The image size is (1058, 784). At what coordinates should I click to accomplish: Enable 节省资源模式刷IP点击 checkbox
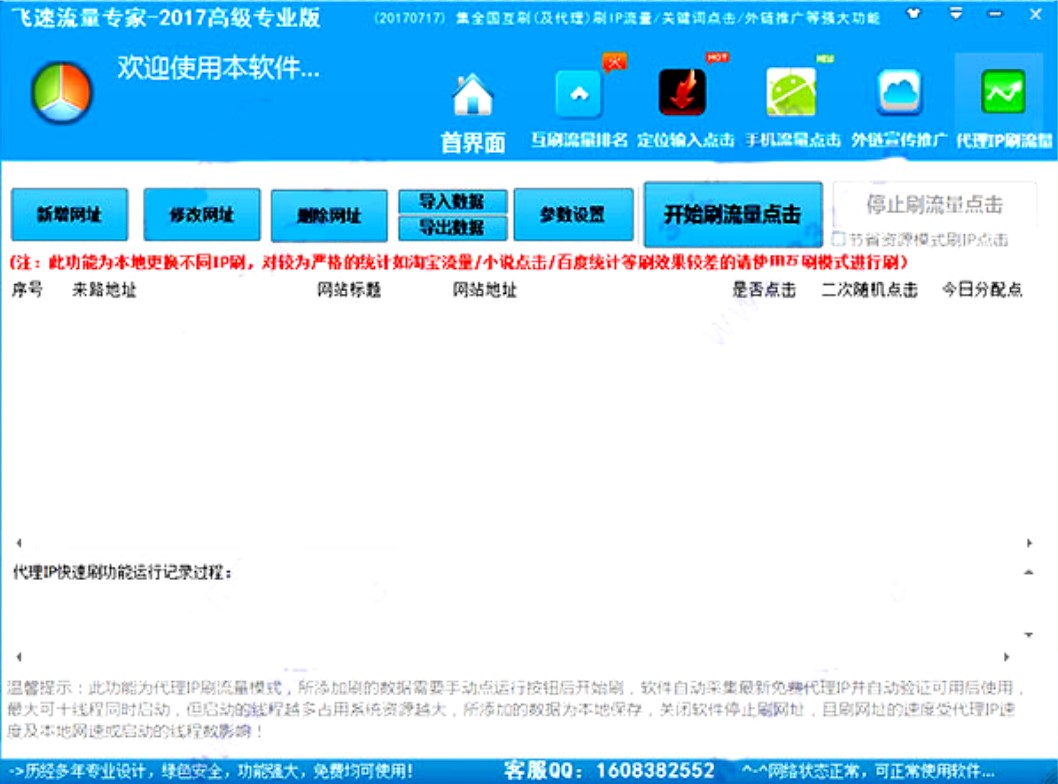point(839,239)
